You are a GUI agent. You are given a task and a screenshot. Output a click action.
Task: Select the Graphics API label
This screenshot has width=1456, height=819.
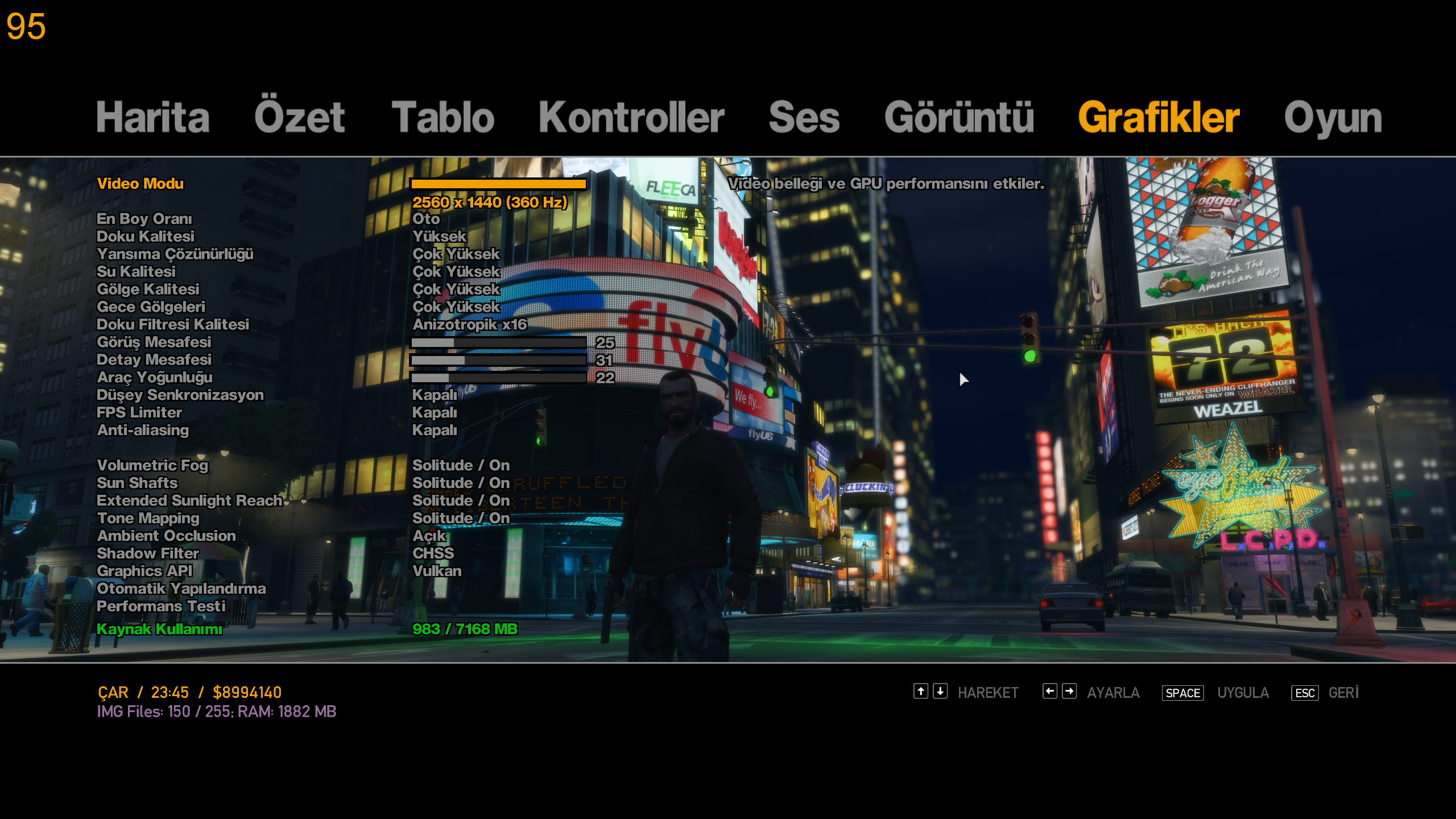tap(144, 571)
